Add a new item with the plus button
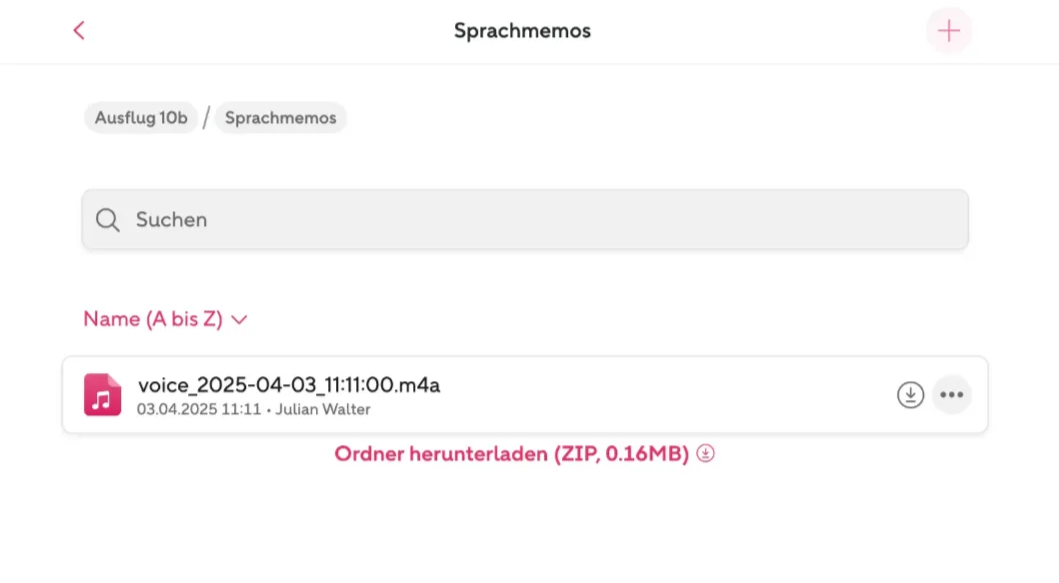The height and width of the screenshot is (583, 1059). (x=948, y=30)
